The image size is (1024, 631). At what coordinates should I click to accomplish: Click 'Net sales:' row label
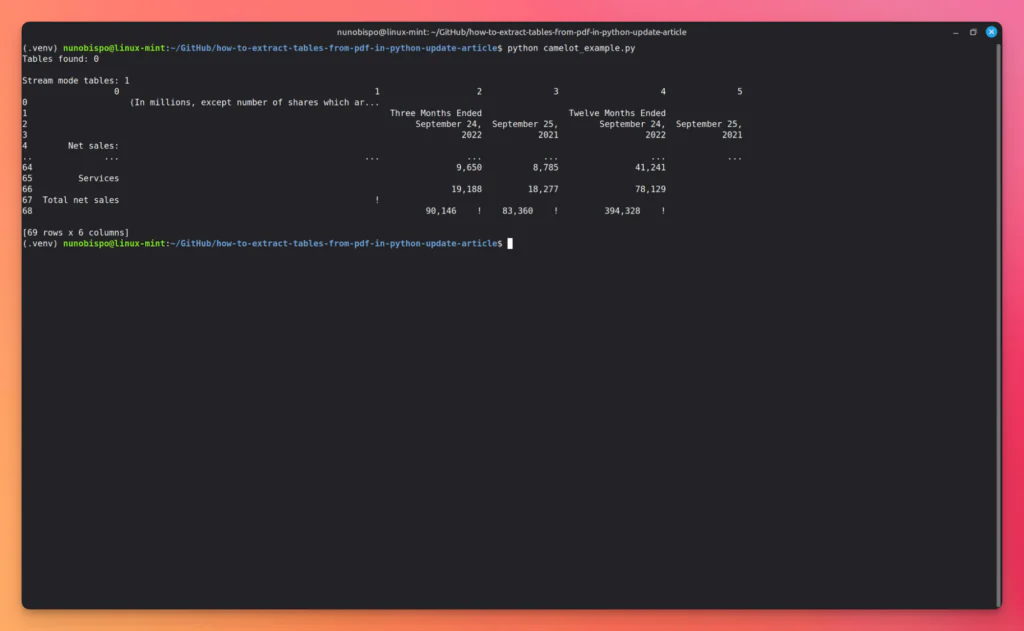[93, 146]
